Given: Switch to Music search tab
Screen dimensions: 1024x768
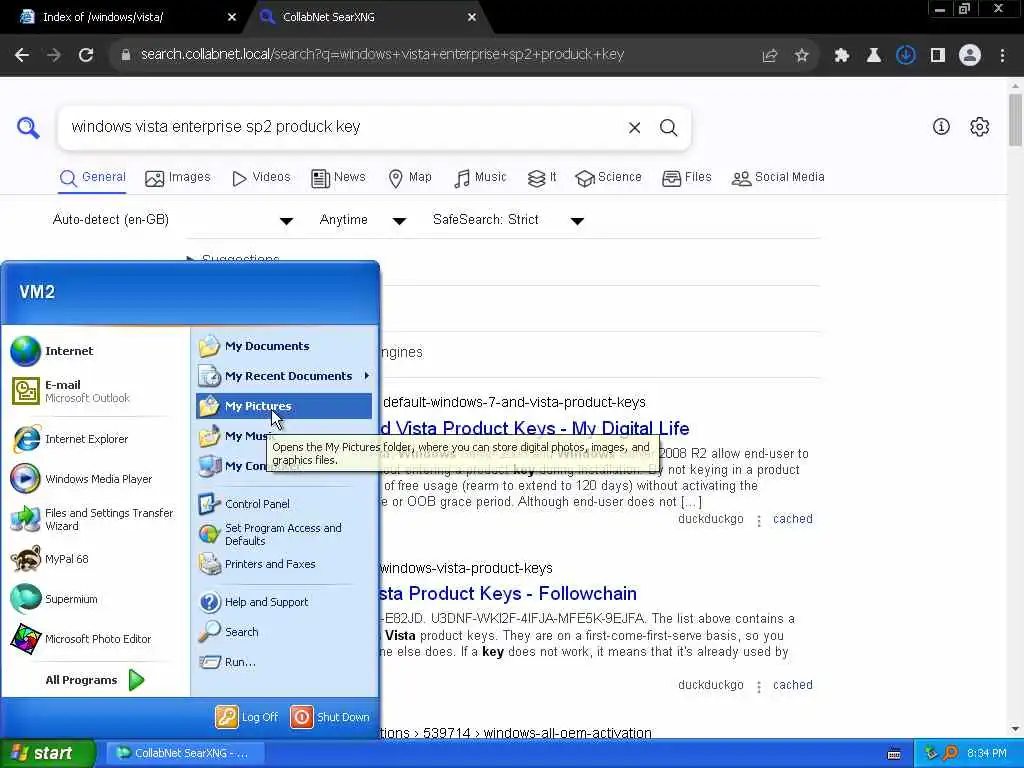Looking at the screenshot, I should pyautogui.click(x=480, y=178).
